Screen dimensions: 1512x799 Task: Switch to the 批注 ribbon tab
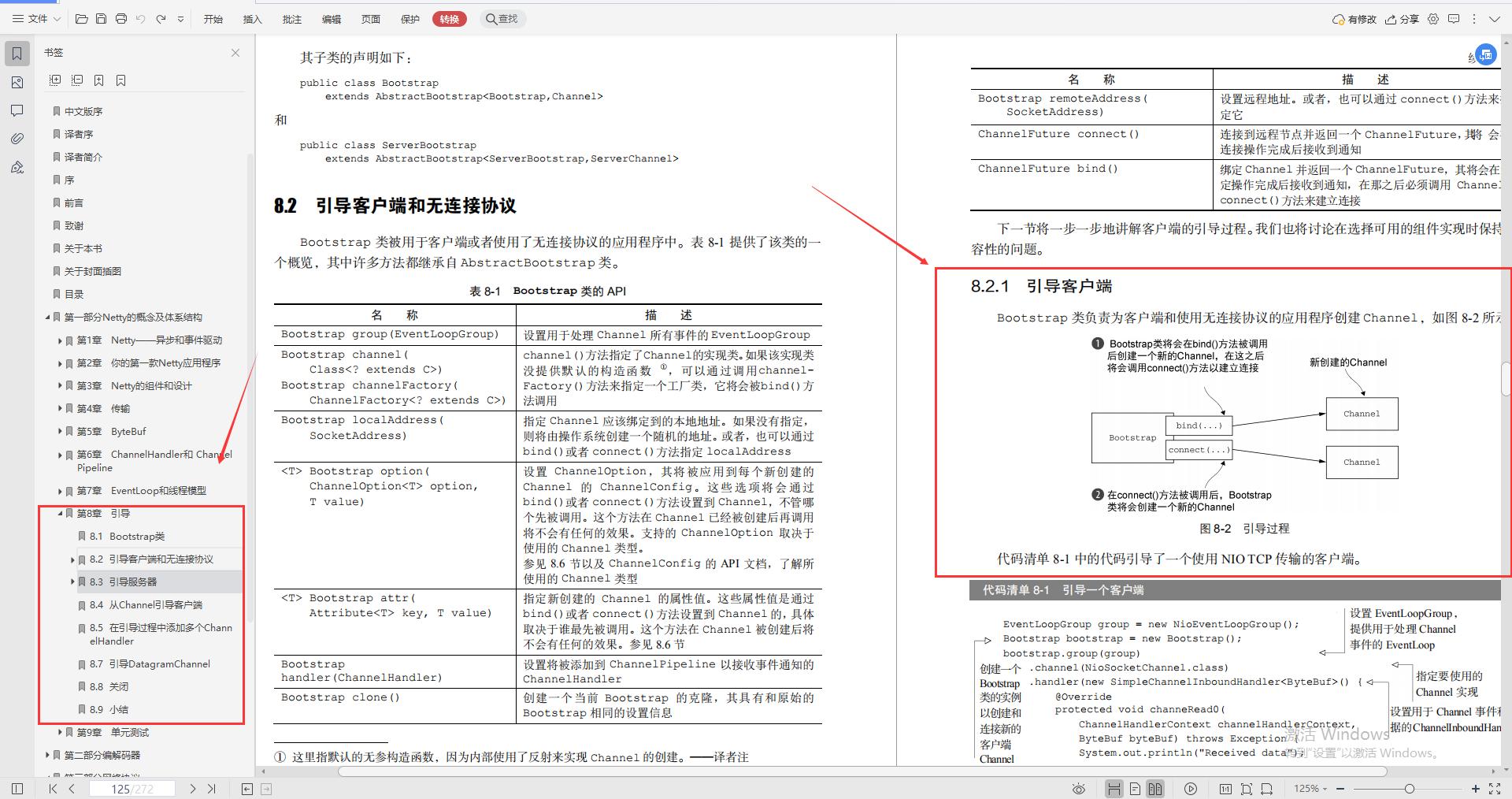tap(291, 19)
